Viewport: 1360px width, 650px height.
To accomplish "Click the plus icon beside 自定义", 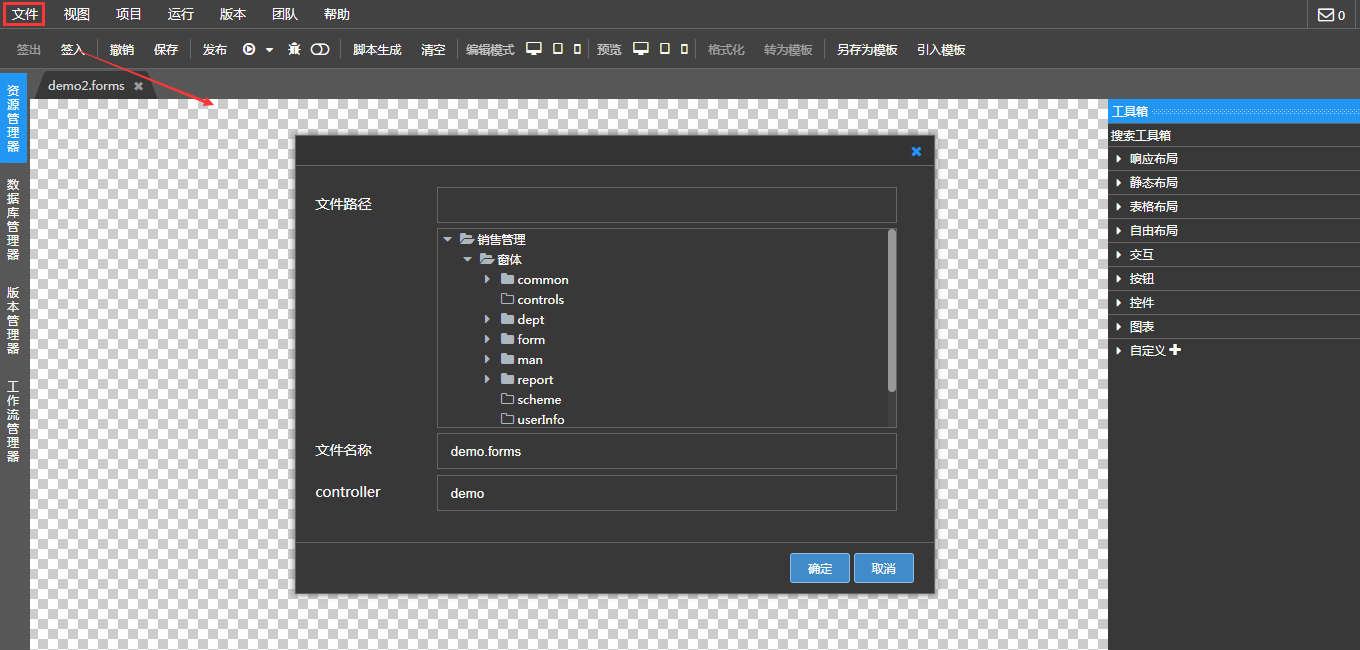I will (x=1175, y=350).
